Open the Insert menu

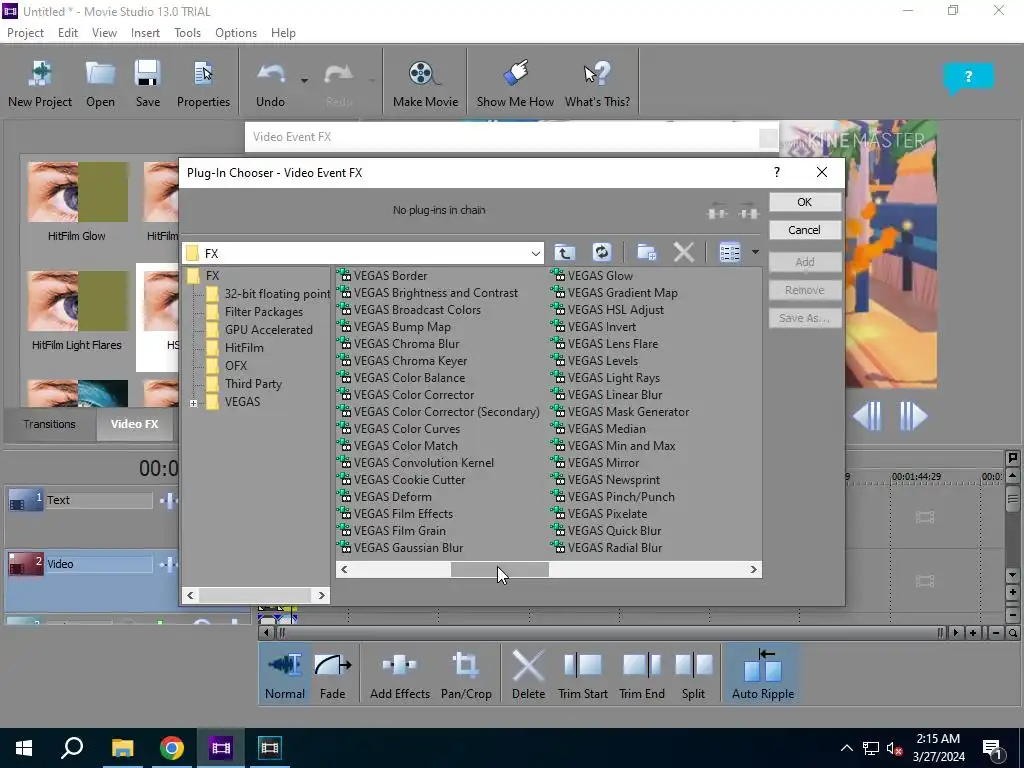[145, 33]
